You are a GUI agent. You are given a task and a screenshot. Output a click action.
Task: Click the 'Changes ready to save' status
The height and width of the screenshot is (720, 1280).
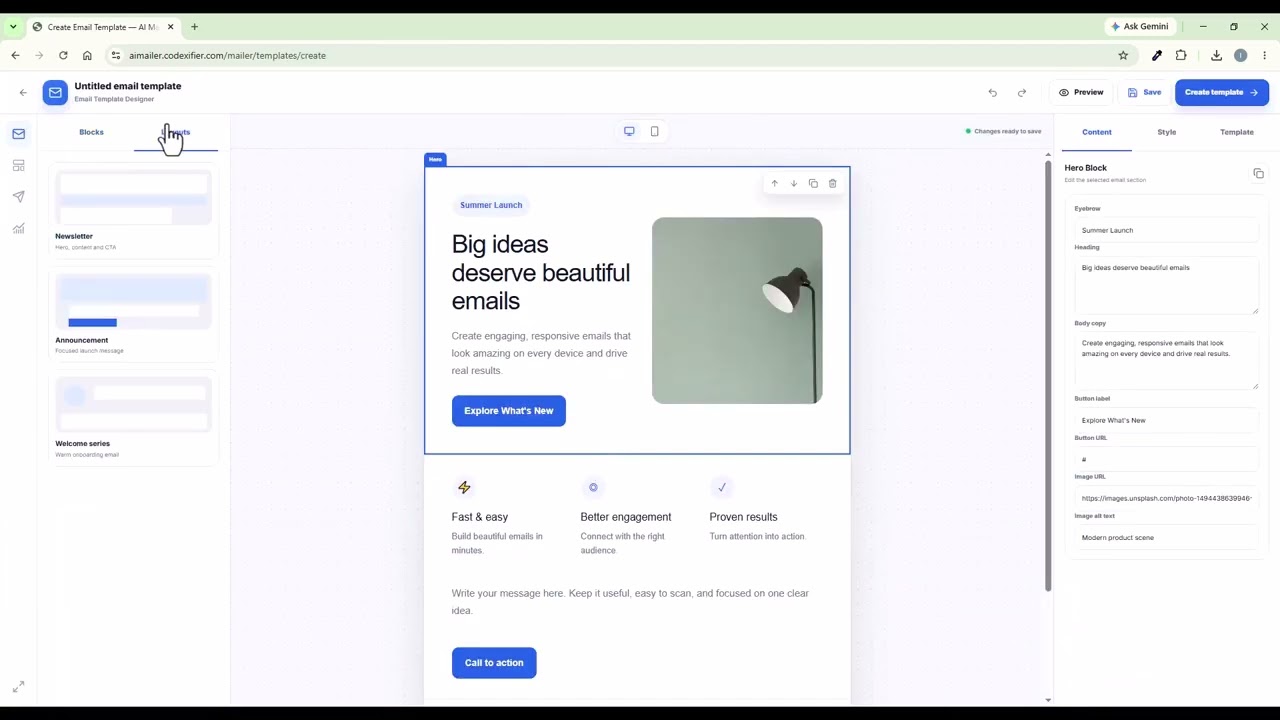pyautogui.click(x=1003, y=131)
